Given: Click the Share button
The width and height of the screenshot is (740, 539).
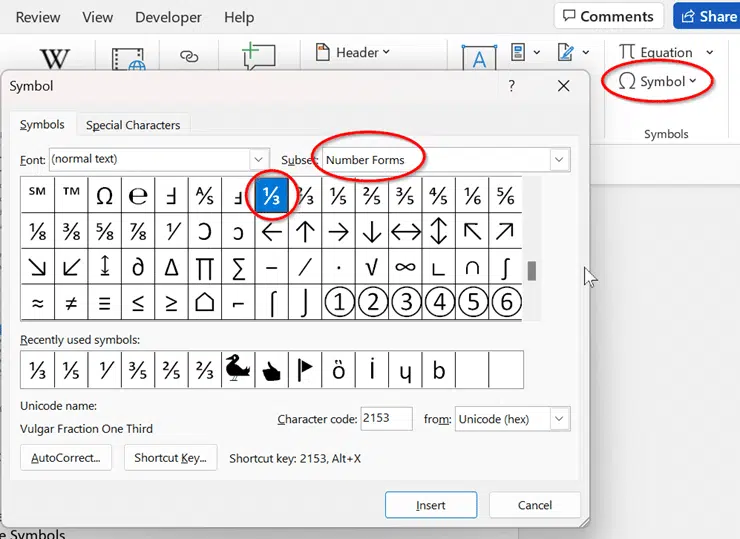Looking at the screenshot, I should tap(706, 16).
